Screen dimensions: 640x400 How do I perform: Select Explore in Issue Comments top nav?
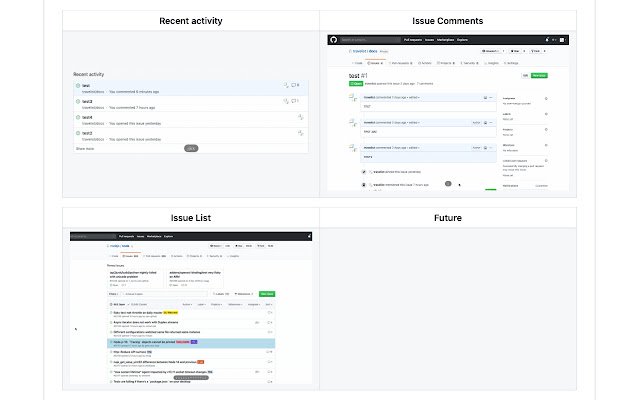click(462, 40)
